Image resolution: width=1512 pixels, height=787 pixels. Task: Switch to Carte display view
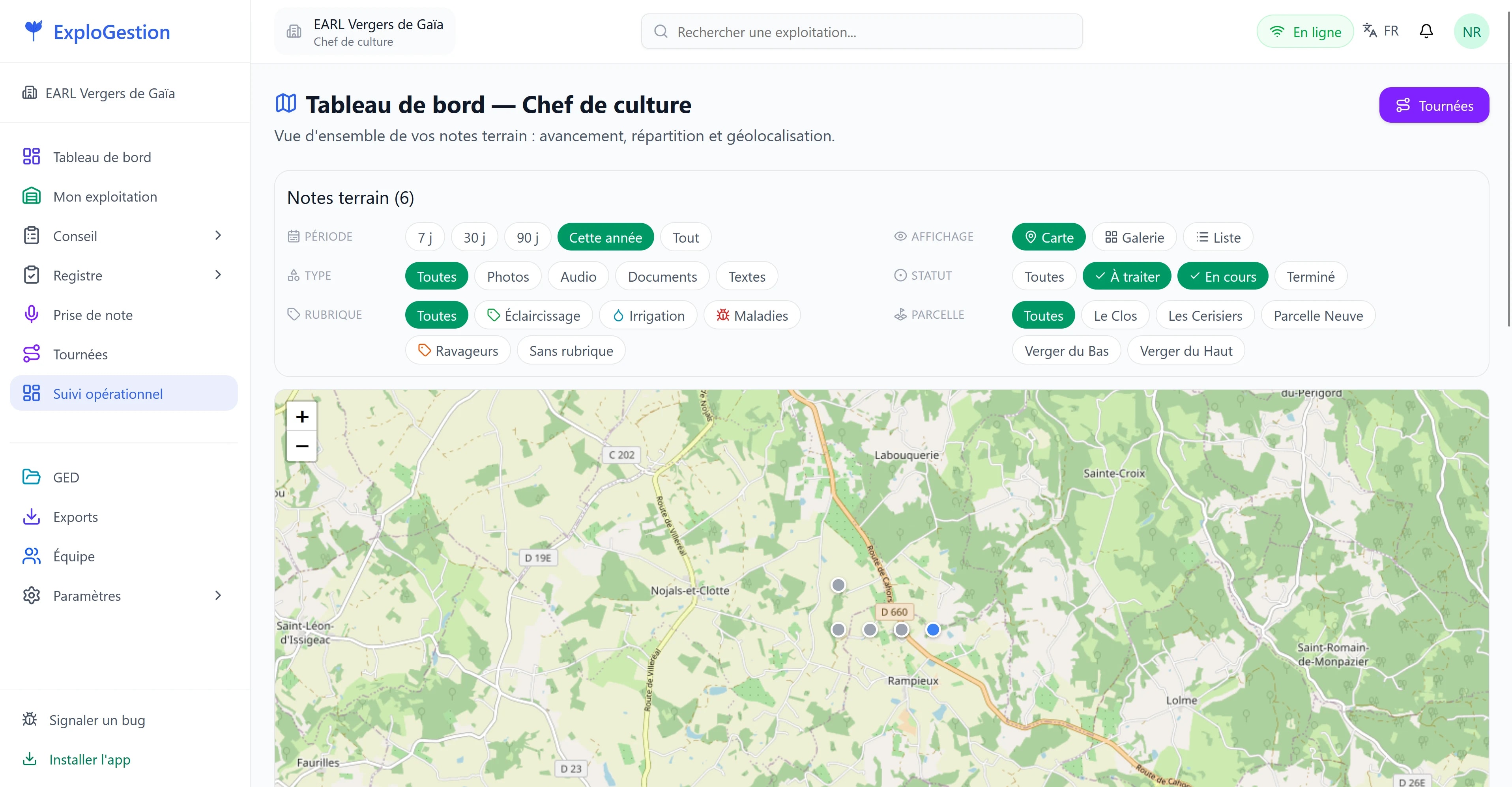point(1049,237)
